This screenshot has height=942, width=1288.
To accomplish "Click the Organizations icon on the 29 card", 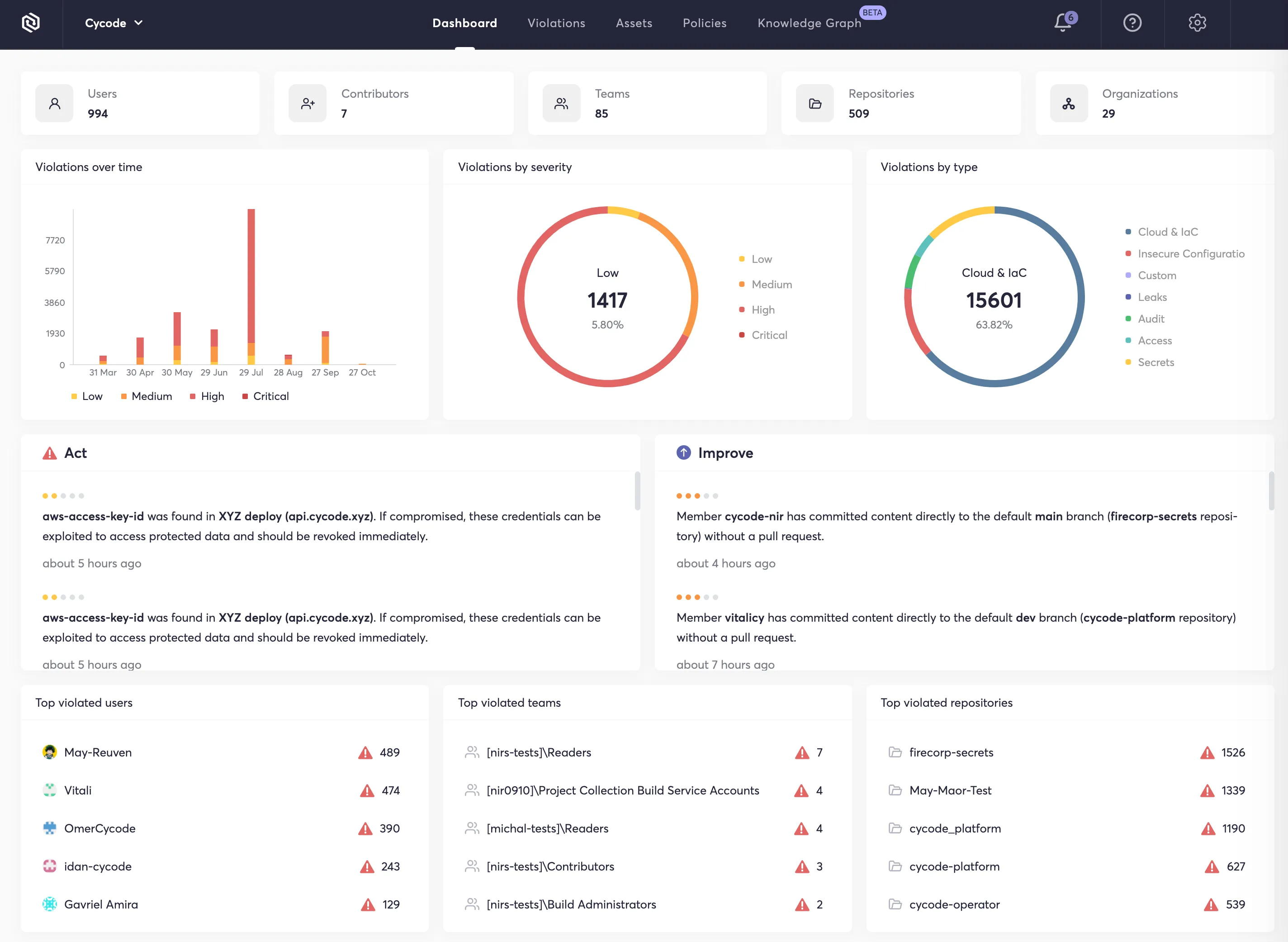I will pyautogui.click(x=1068, y=103).
